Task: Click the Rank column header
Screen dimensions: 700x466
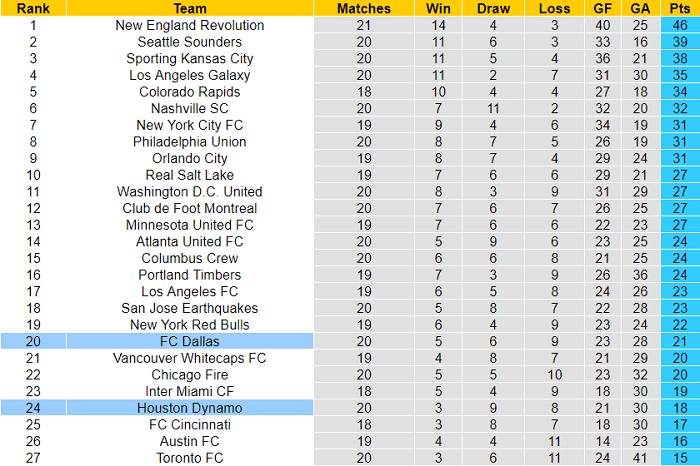Action: [33, 8]
